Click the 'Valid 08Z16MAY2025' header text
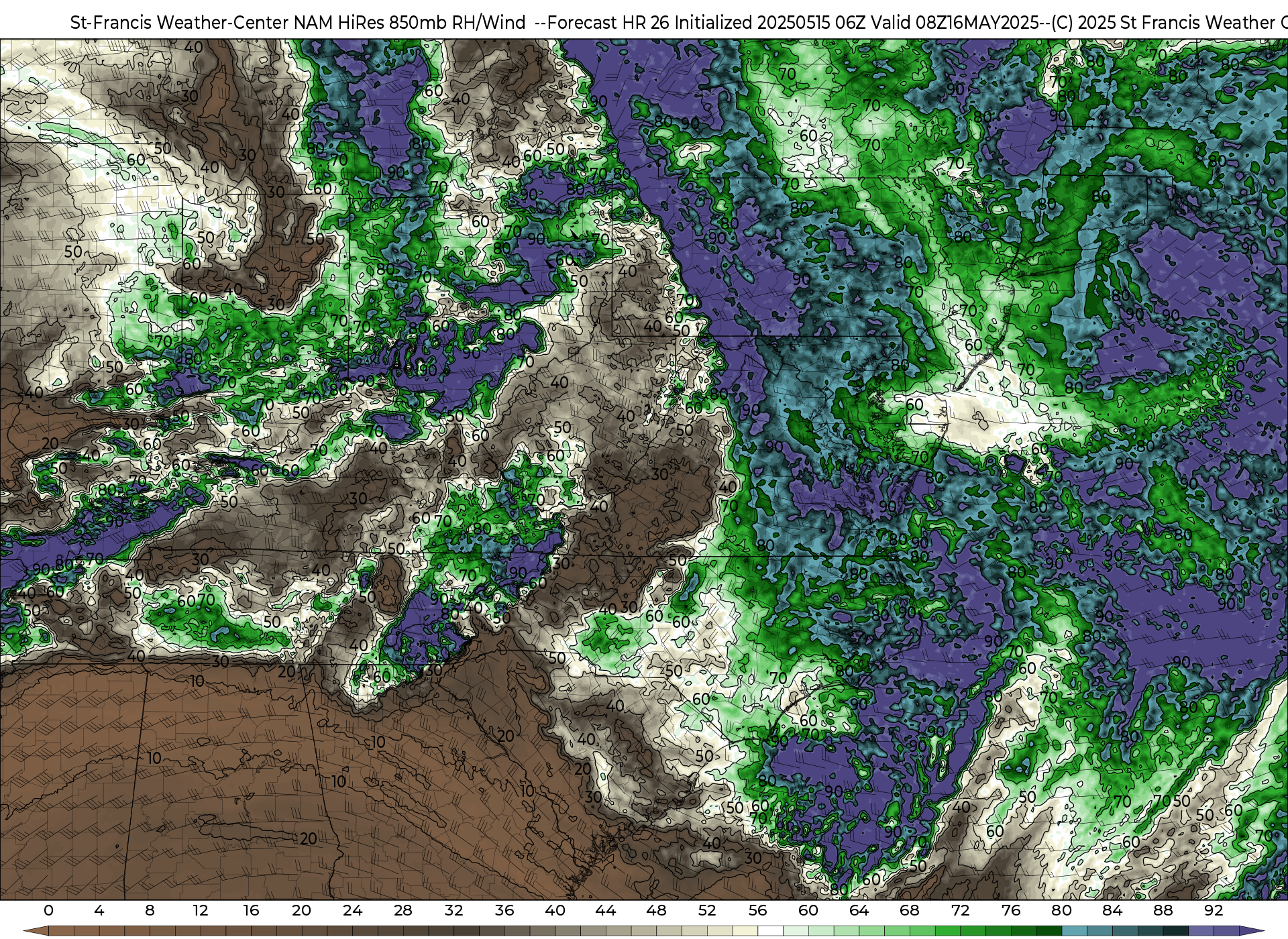This screenshot has width=1288, height=939. click(x=953, y=23)
